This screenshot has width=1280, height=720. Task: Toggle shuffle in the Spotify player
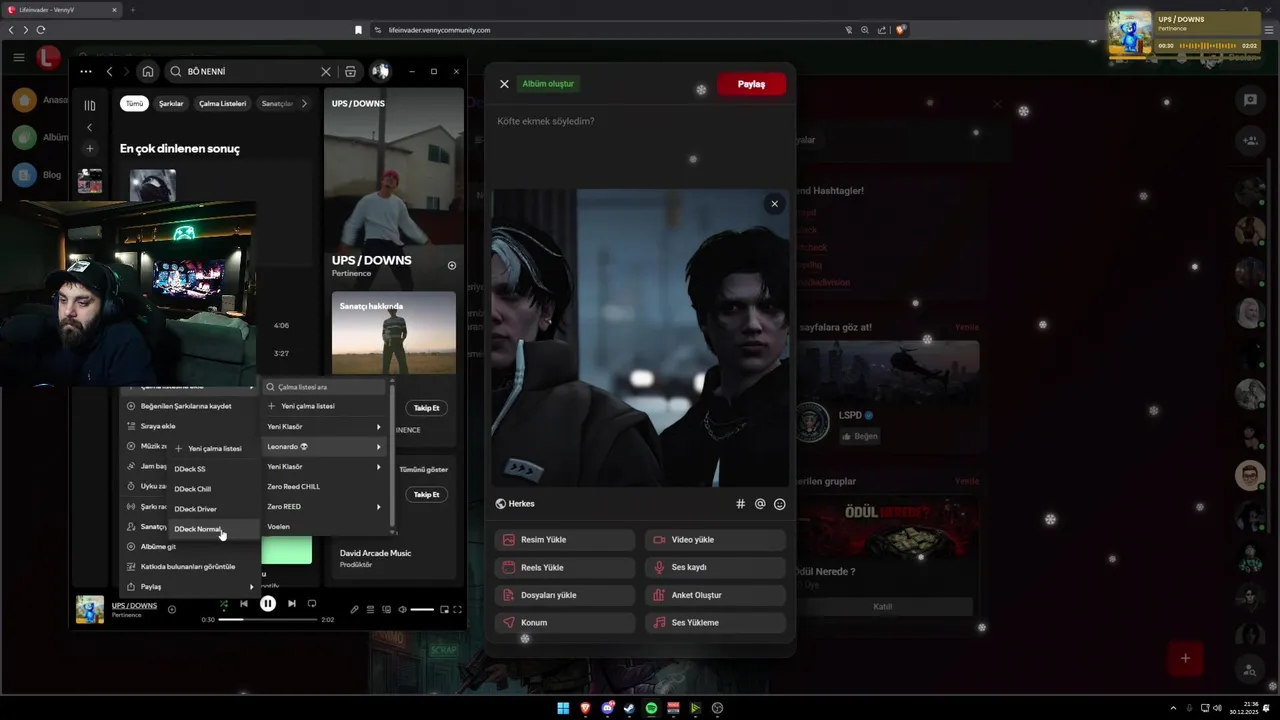[x=224, y=604]
